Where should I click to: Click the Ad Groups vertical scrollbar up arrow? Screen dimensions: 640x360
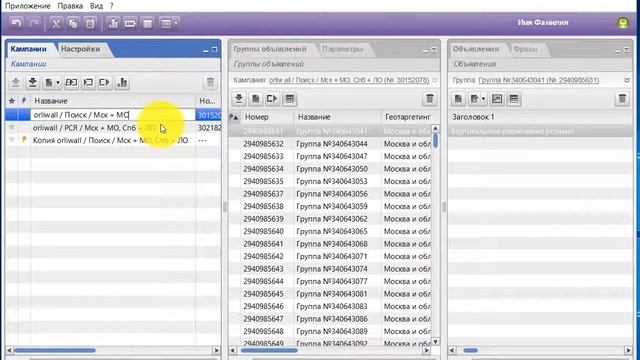click(x=436, y=128)
